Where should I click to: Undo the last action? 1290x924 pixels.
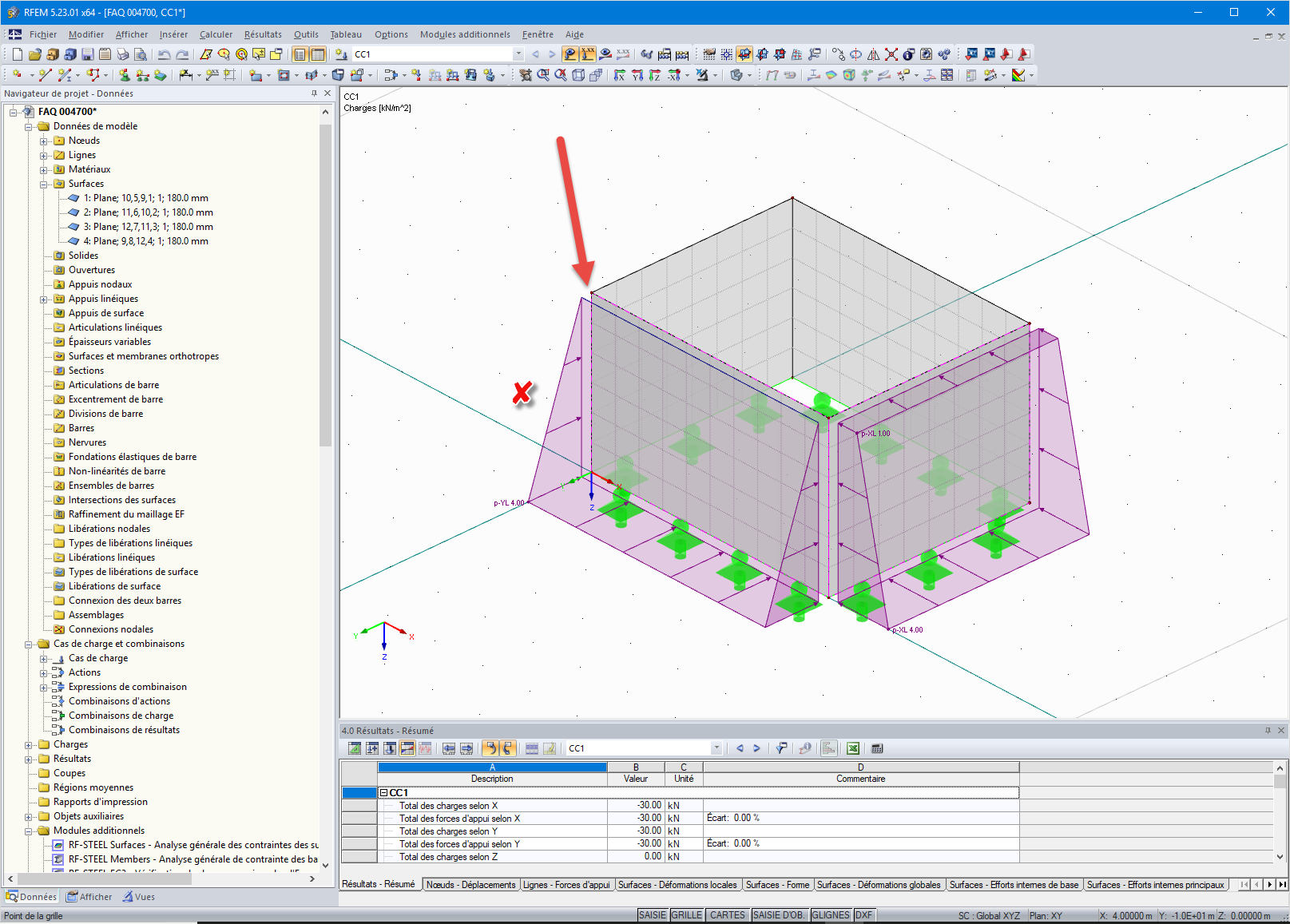click(x=164, y=54)
